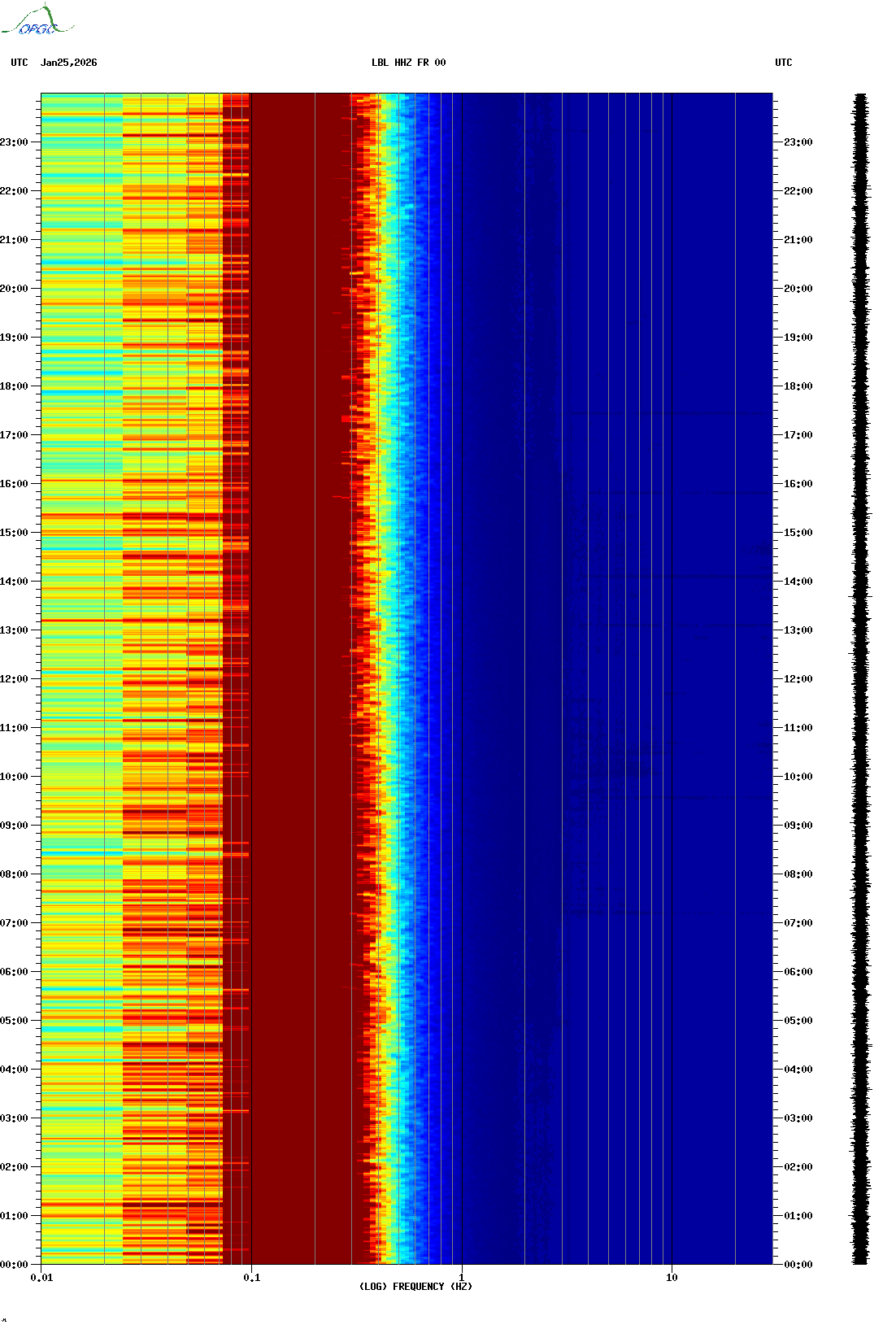Click the 10 Hz frequency axis label
896x1329 pixels.
pos(672,1278)
